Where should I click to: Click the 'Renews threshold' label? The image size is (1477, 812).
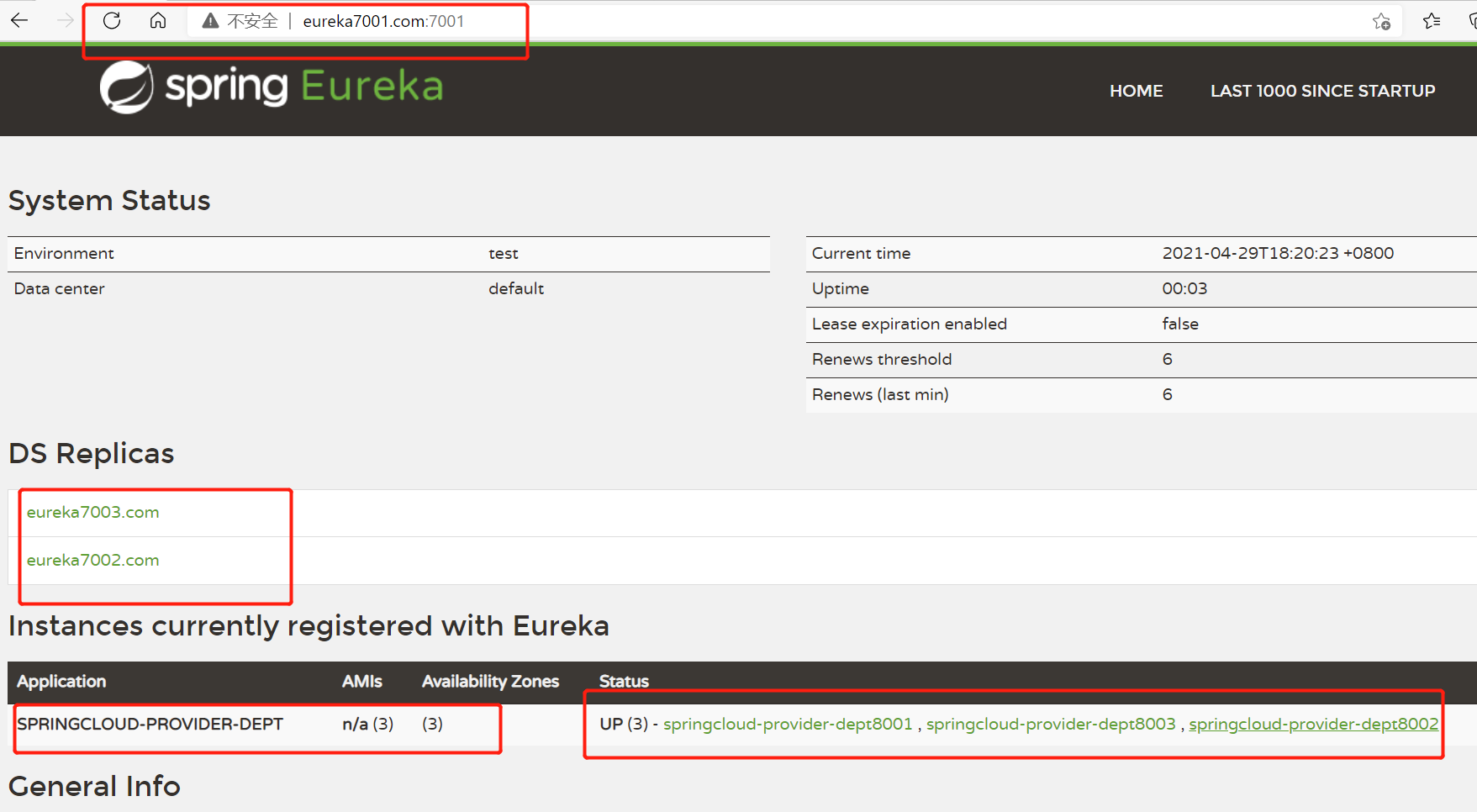point(882,359)
